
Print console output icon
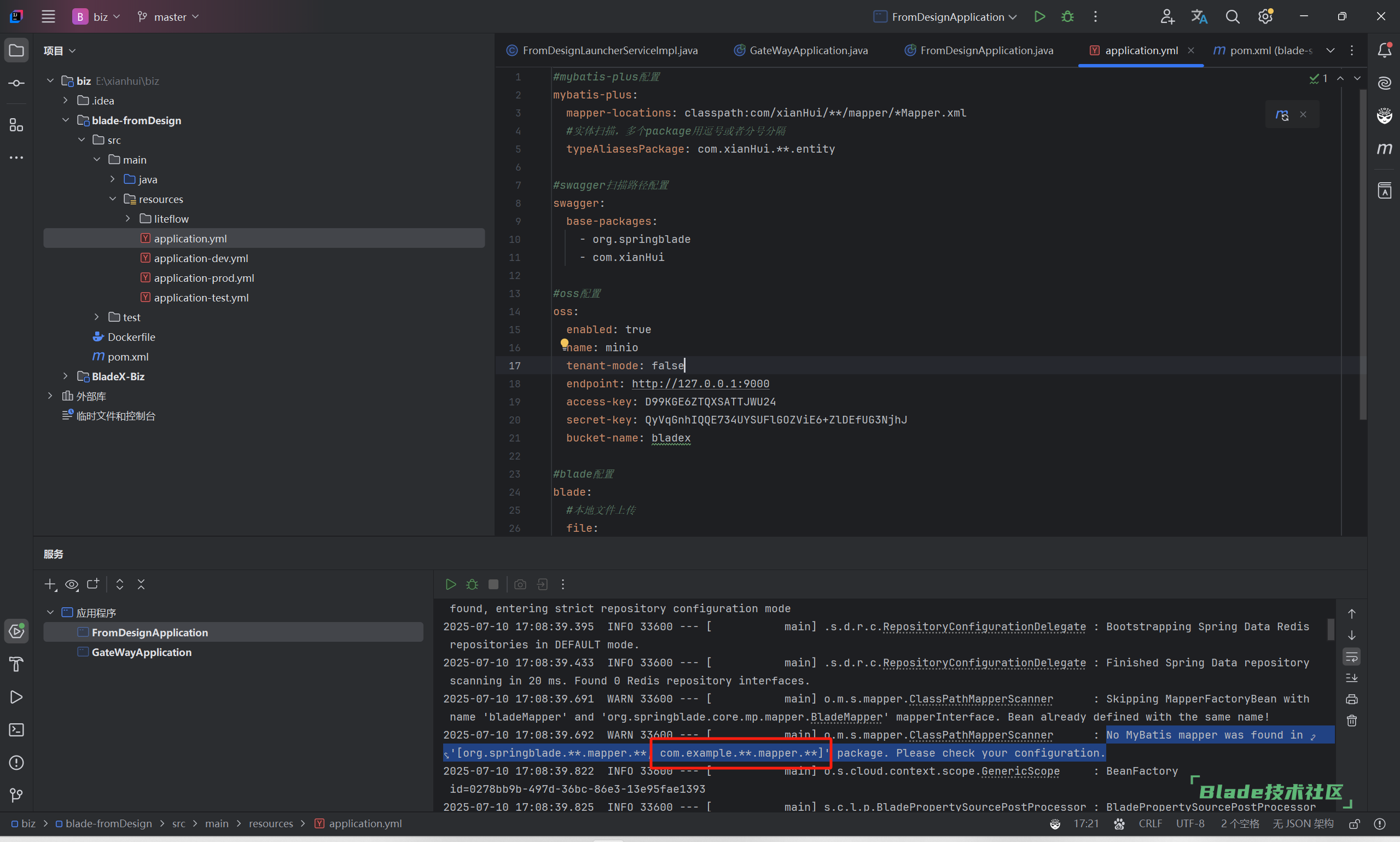pos(1352,699)
